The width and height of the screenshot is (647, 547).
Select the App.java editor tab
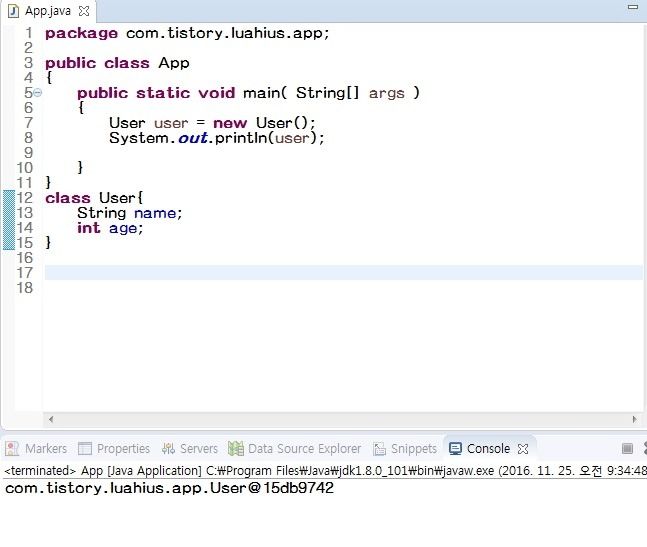click(47, 11)
